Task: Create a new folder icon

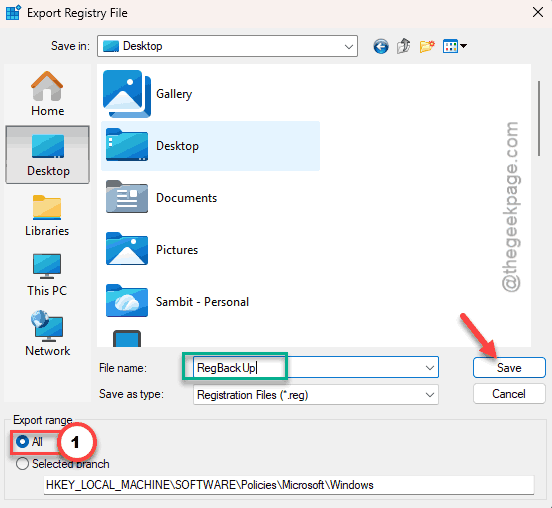Action: (x=427, y=46)
